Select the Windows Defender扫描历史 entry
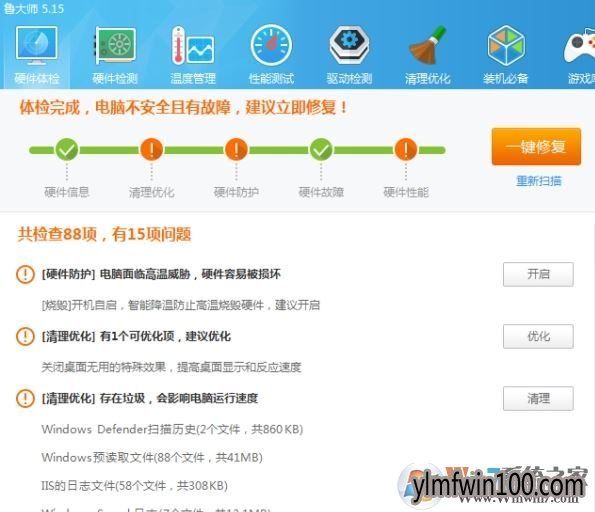Screen dimensions: 595x512 click(x=172, y=429)
